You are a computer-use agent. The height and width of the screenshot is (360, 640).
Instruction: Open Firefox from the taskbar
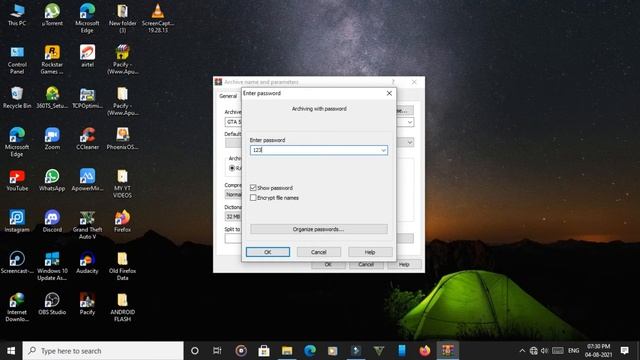424,351
